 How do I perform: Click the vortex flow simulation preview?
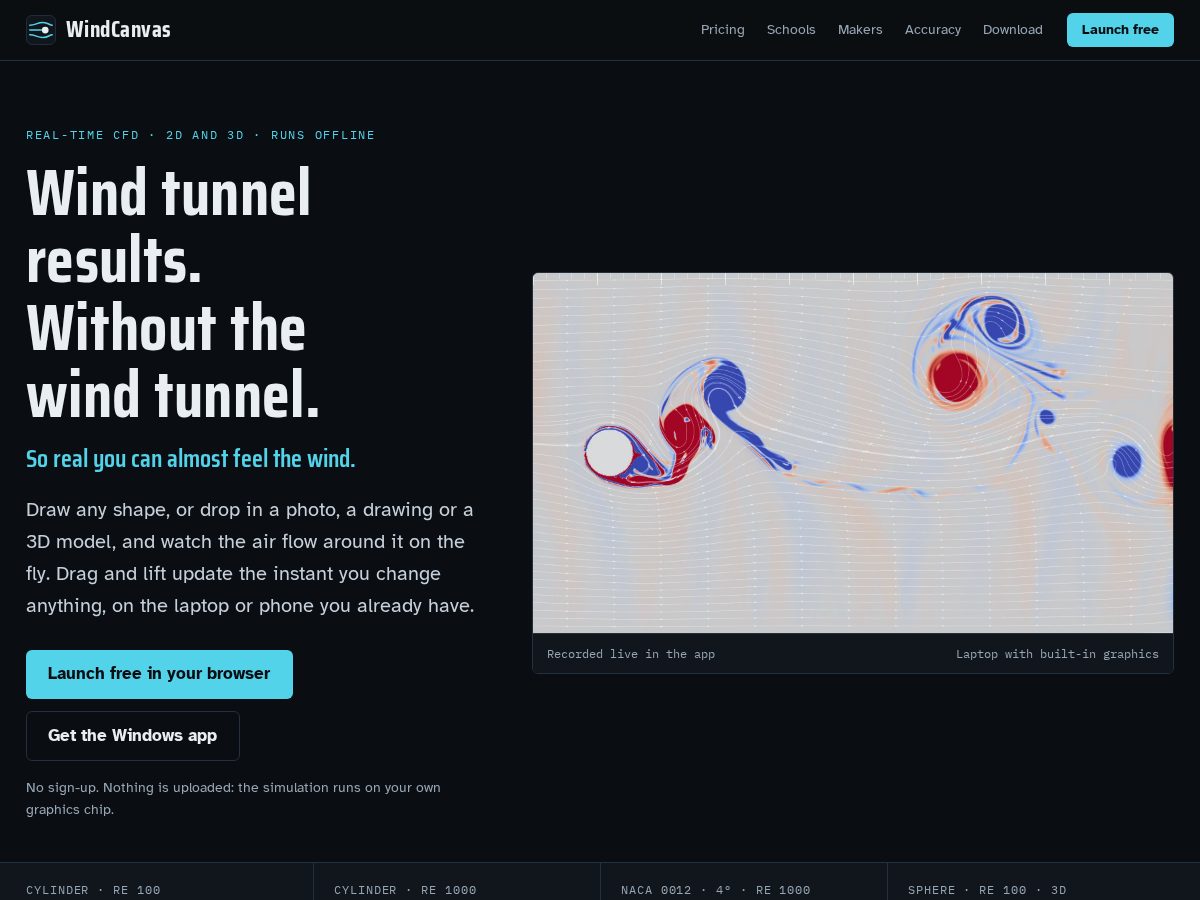click(x=853, y=453)
